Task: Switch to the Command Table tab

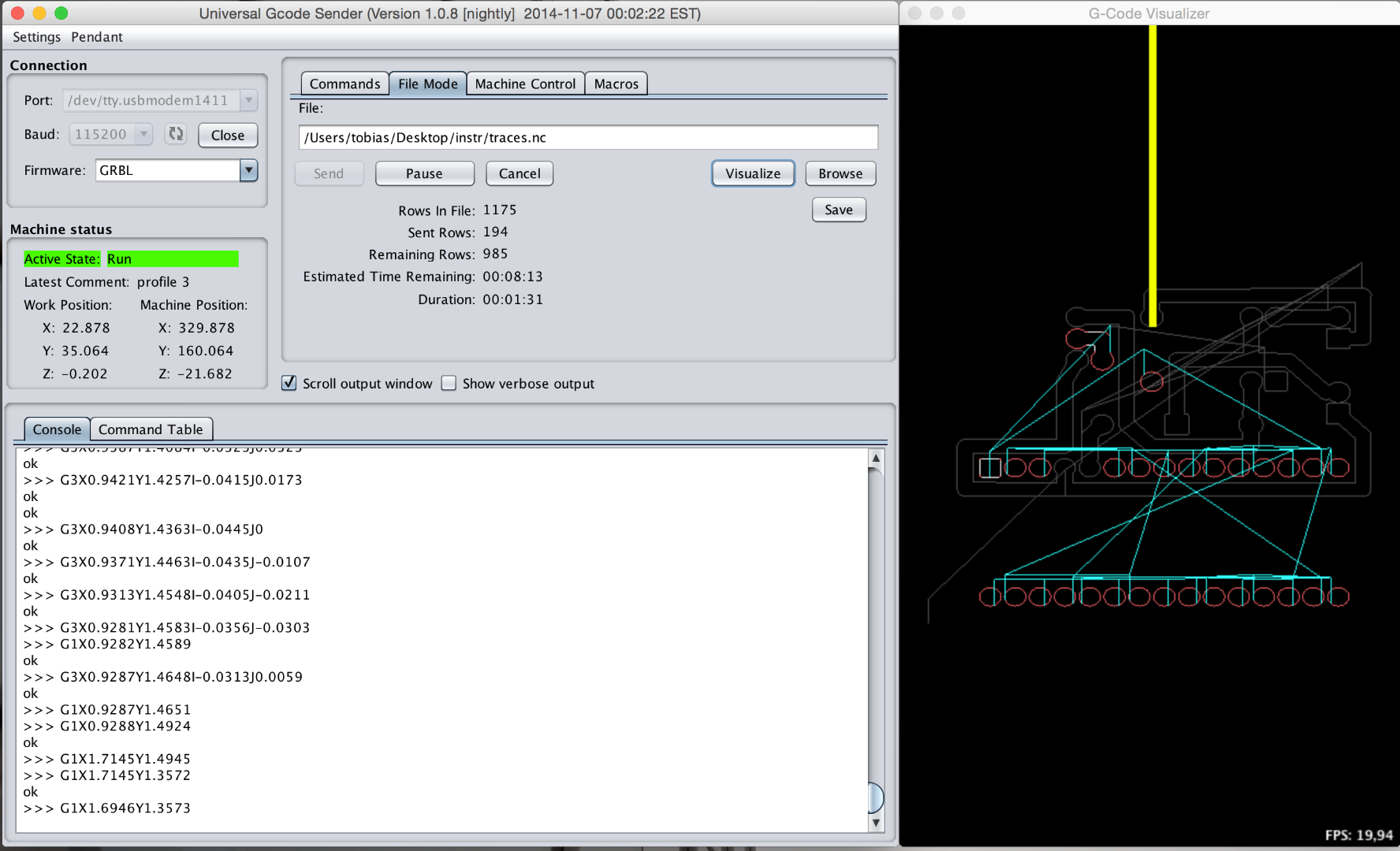Action: [x=151, y=429]
